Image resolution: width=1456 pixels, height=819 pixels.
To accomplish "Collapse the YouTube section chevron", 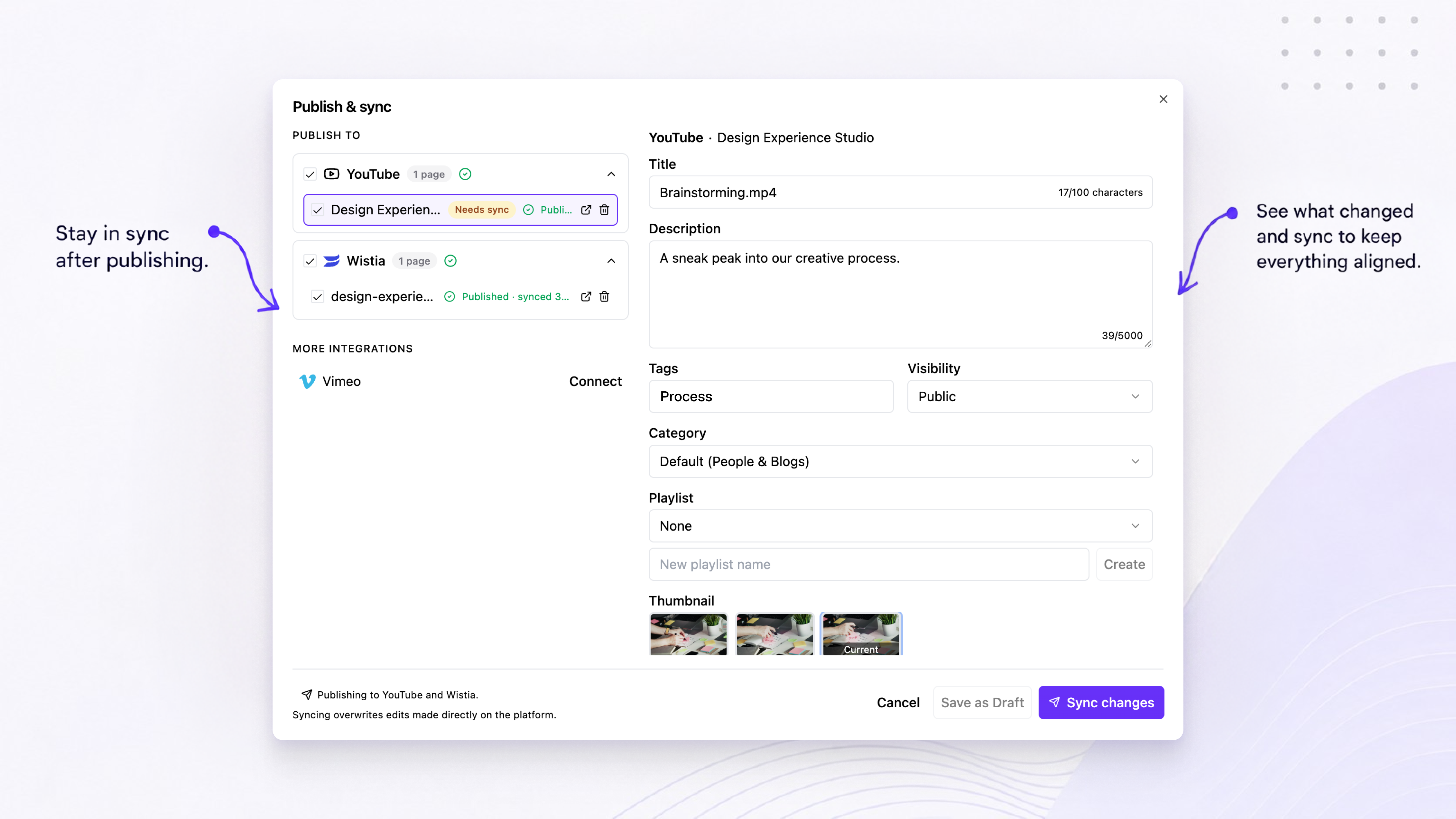I will point(611,174).
